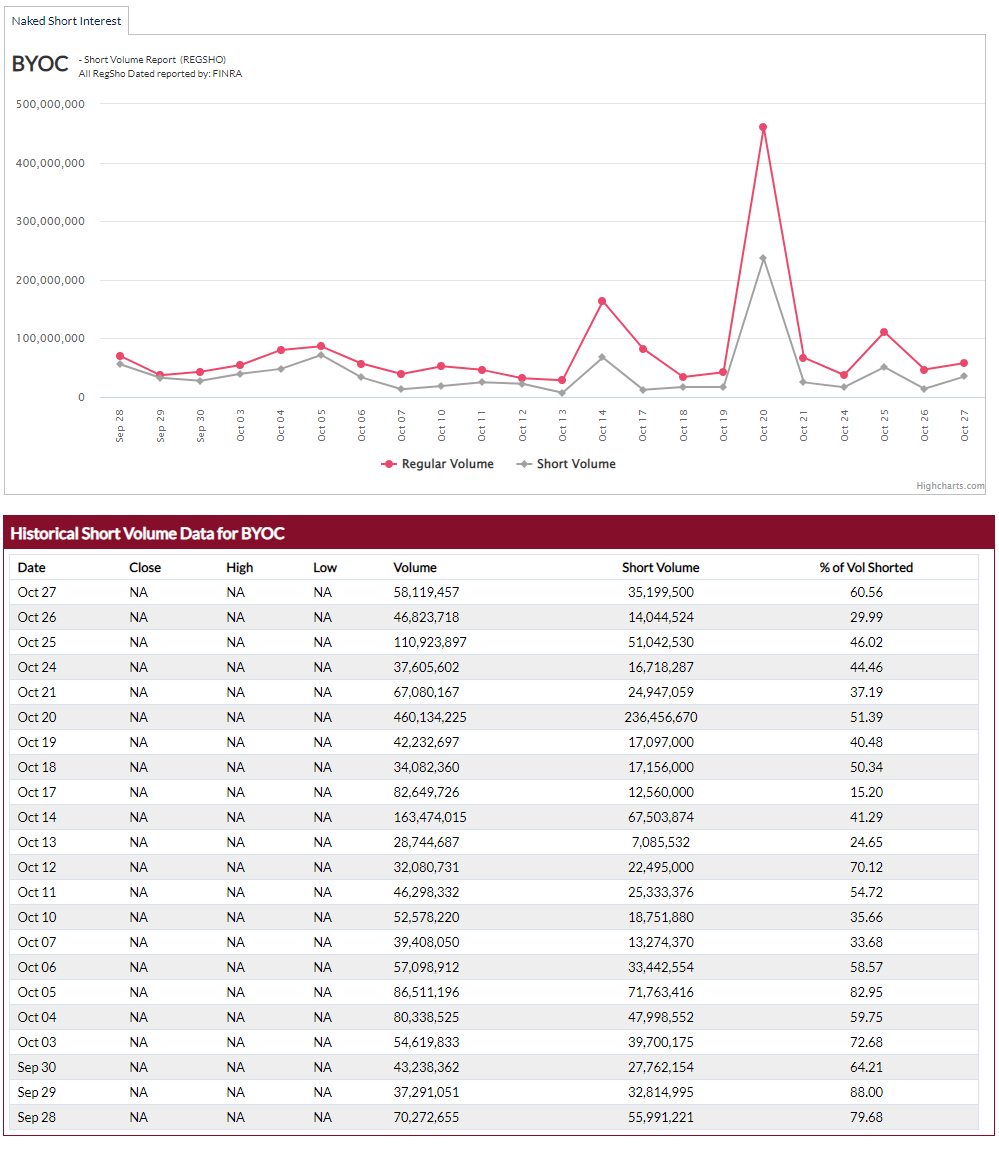Select volume value 58,119,457
This screenshot has width=999, height=1149.
(426, 592)
